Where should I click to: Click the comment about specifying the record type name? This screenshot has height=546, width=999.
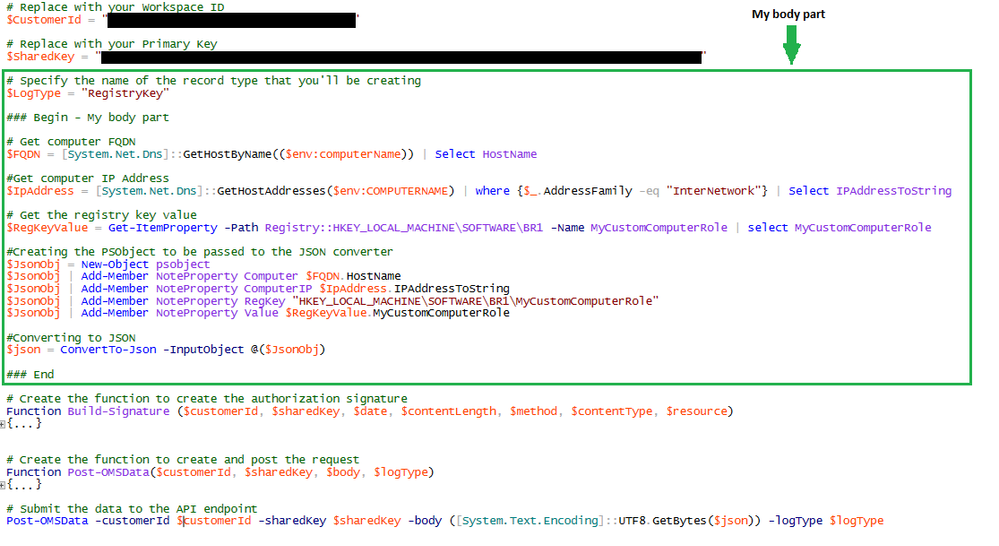pos(214,81)
